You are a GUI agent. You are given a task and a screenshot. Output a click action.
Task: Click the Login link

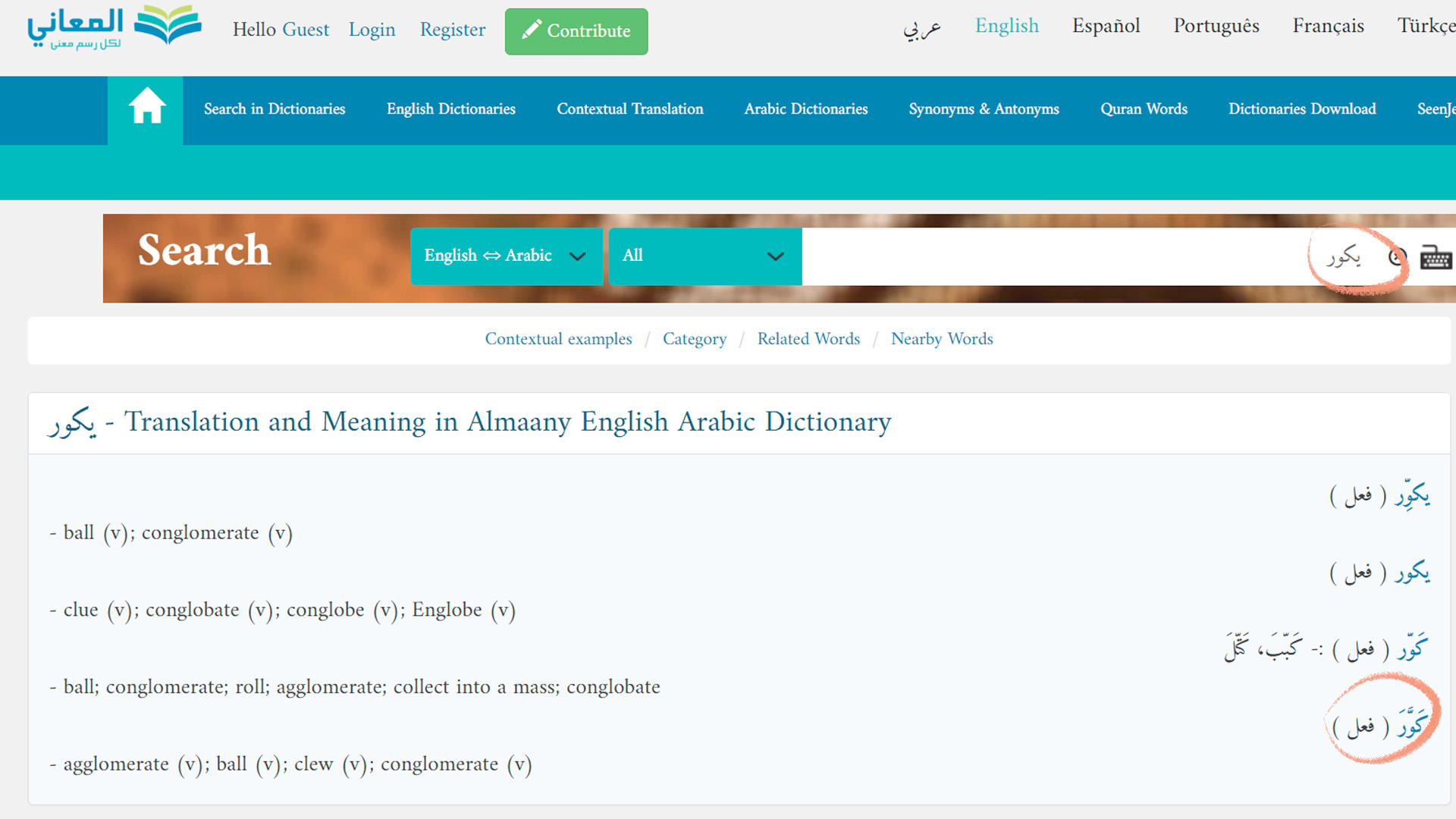tap(372, 30)
